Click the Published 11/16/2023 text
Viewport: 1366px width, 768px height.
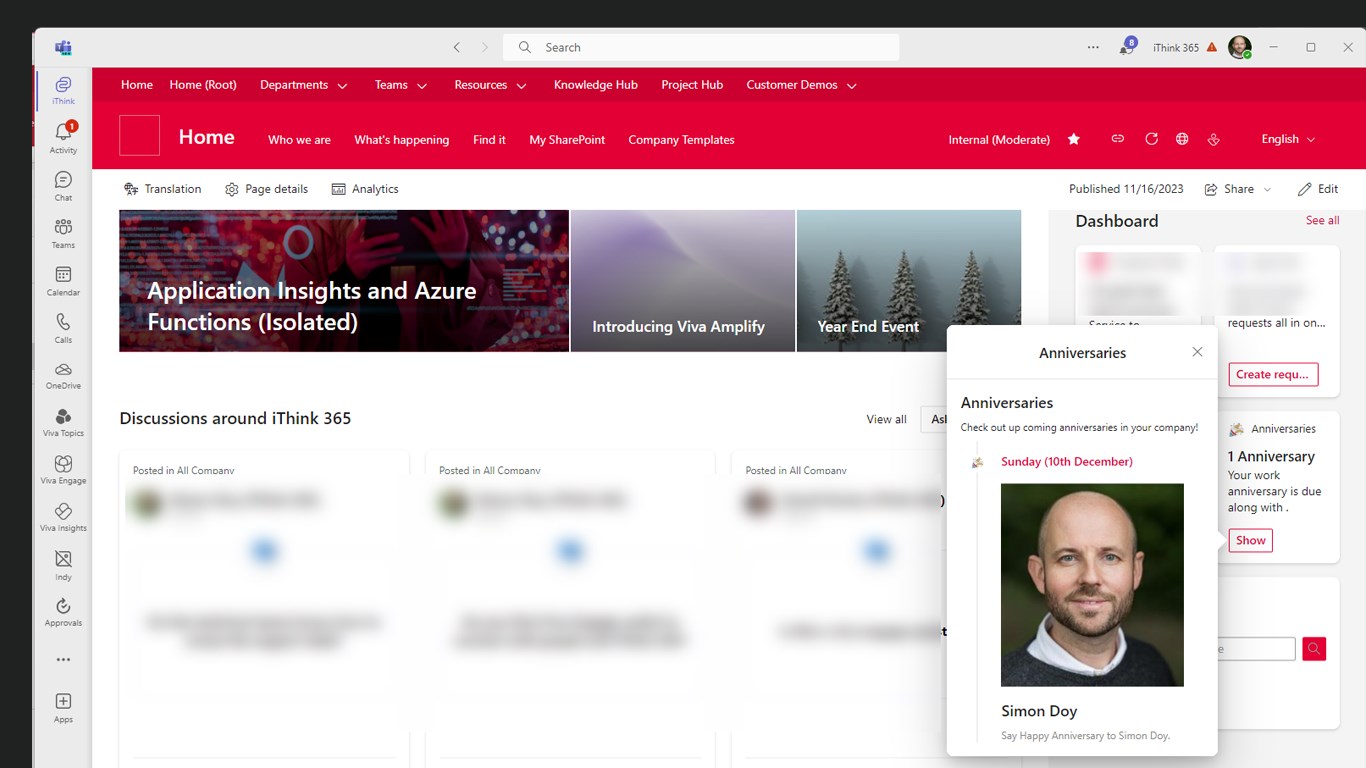click(x=1126, y=189)
